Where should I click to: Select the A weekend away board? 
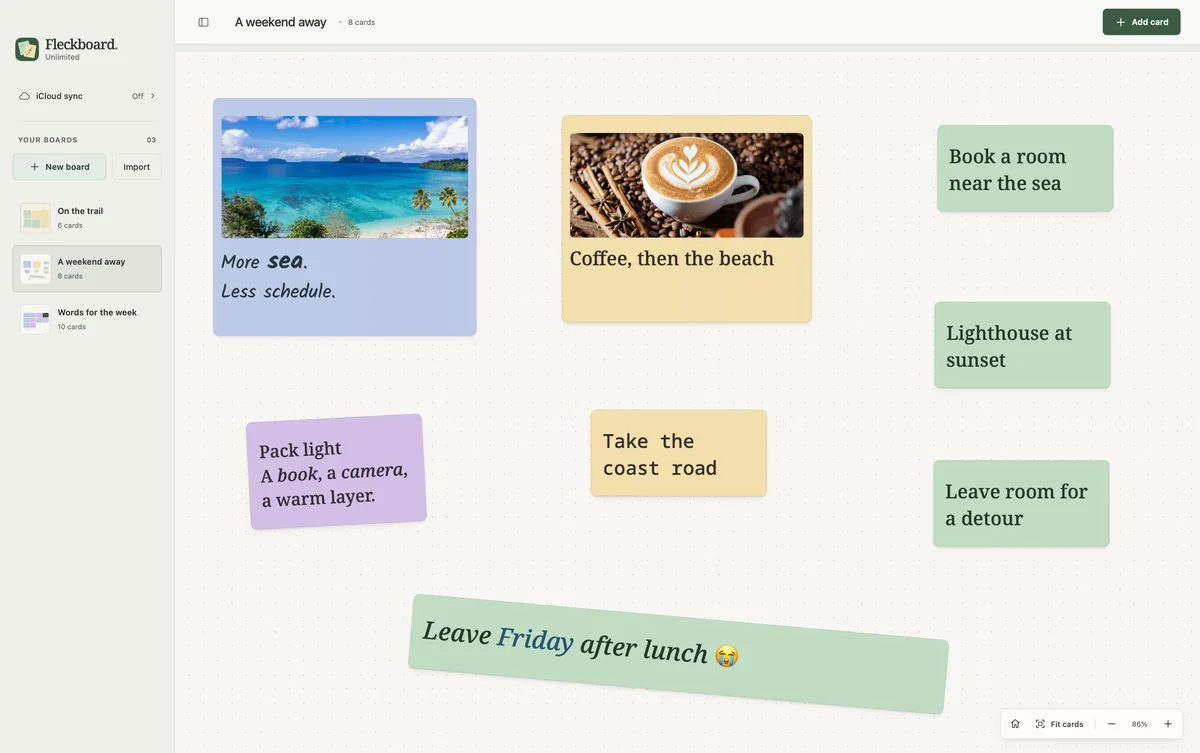coord(87,269)
